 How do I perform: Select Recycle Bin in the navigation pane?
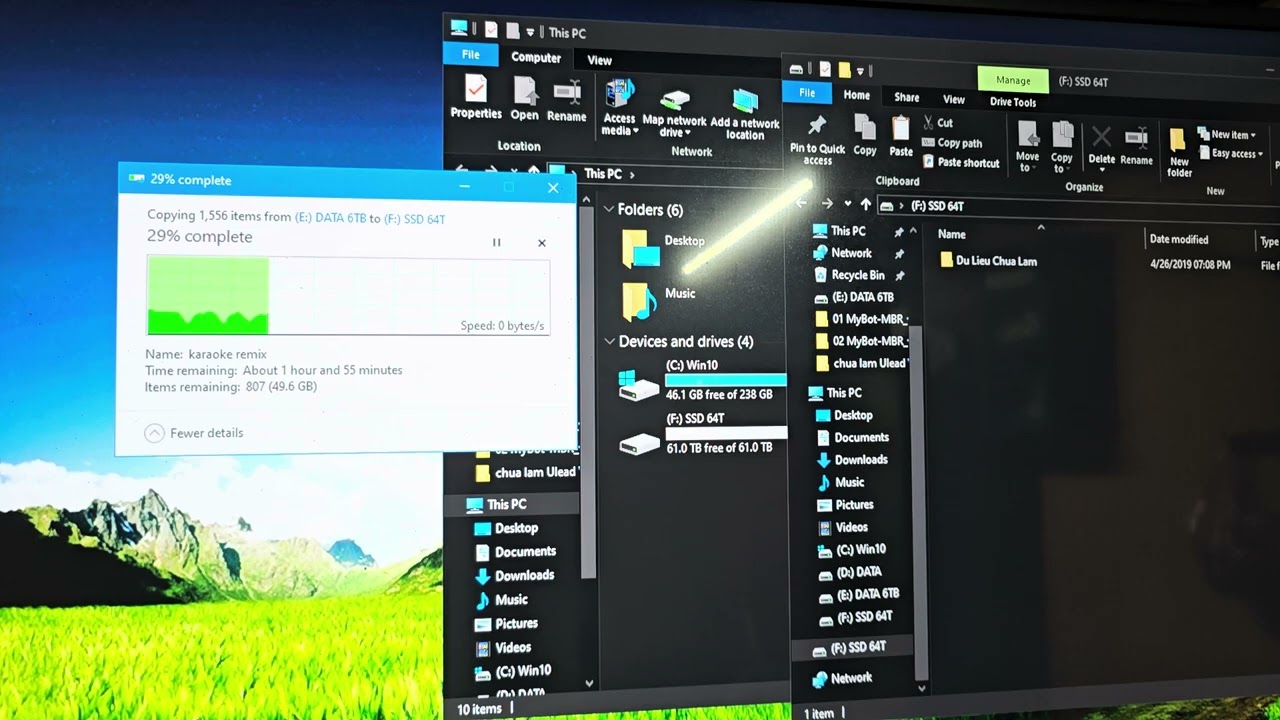click(x=848, y=275)
